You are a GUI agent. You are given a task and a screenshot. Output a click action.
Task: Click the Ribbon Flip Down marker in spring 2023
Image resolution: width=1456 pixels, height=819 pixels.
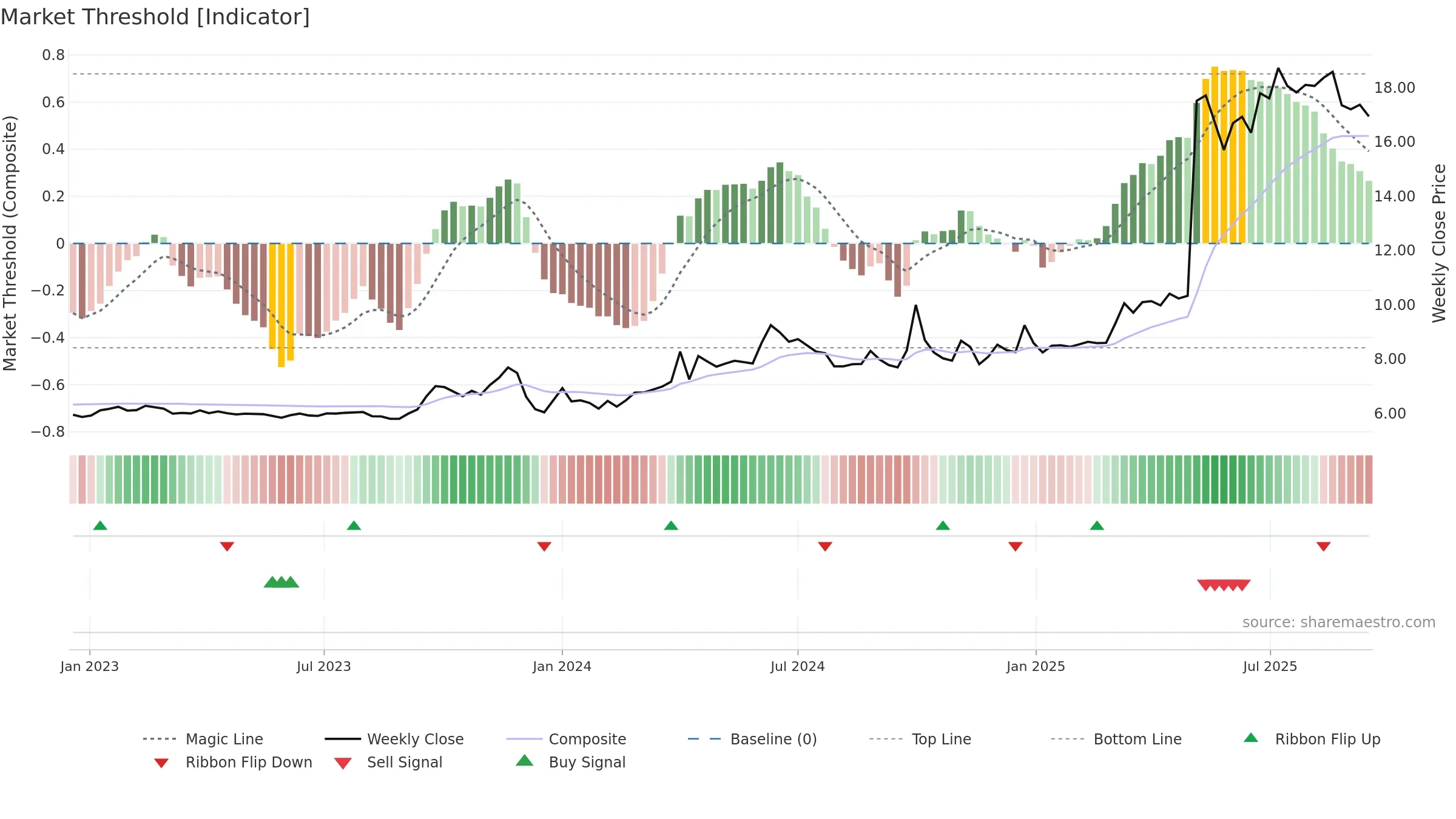(227, 547)
